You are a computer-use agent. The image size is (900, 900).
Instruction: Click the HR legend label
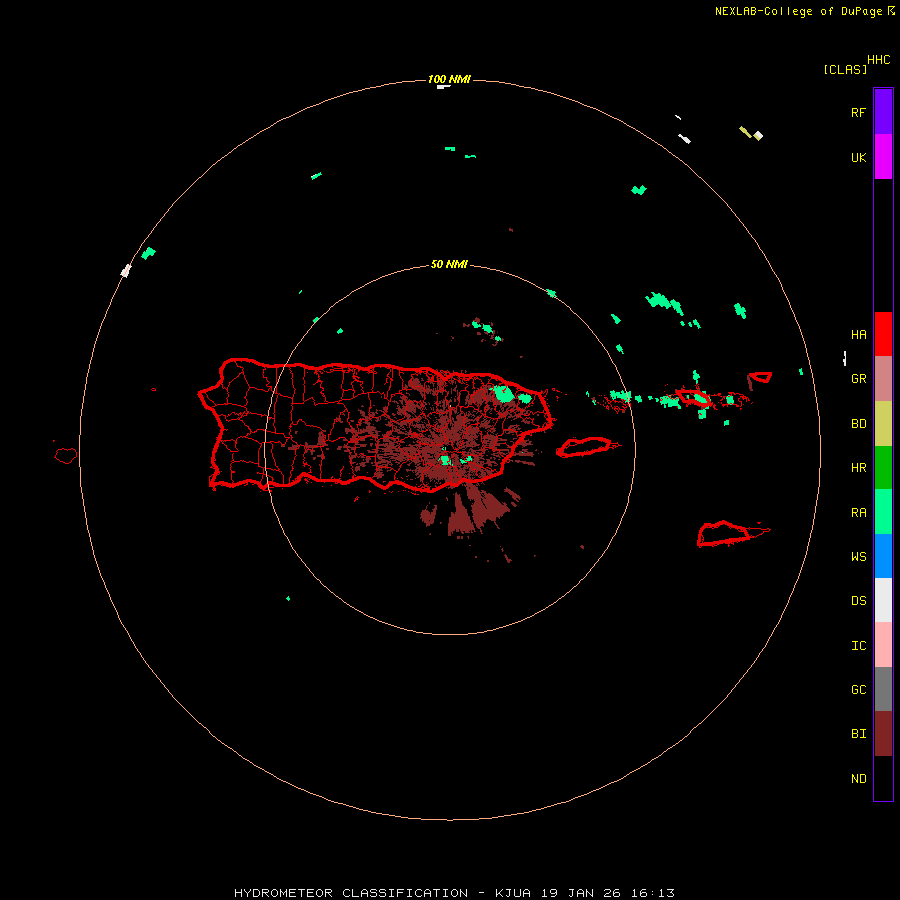[858, 468]
